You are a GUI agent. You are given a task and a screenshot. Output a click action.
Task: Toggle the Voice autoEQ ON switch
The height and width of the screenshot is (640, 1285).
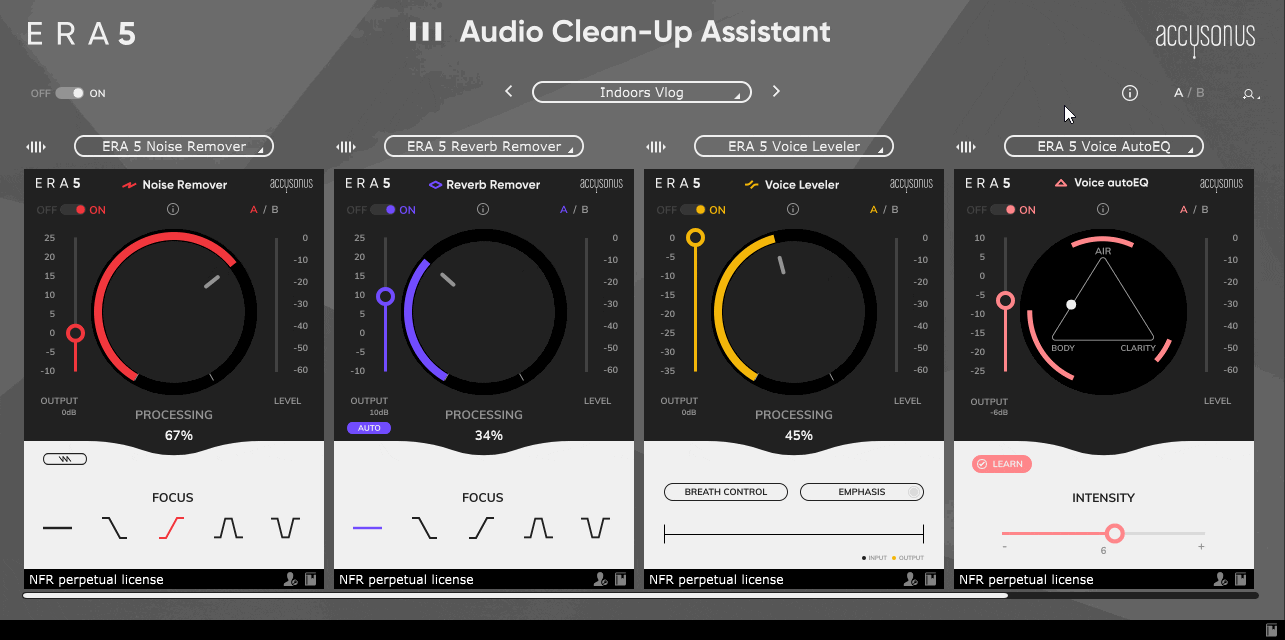(x=1003, y=210)
